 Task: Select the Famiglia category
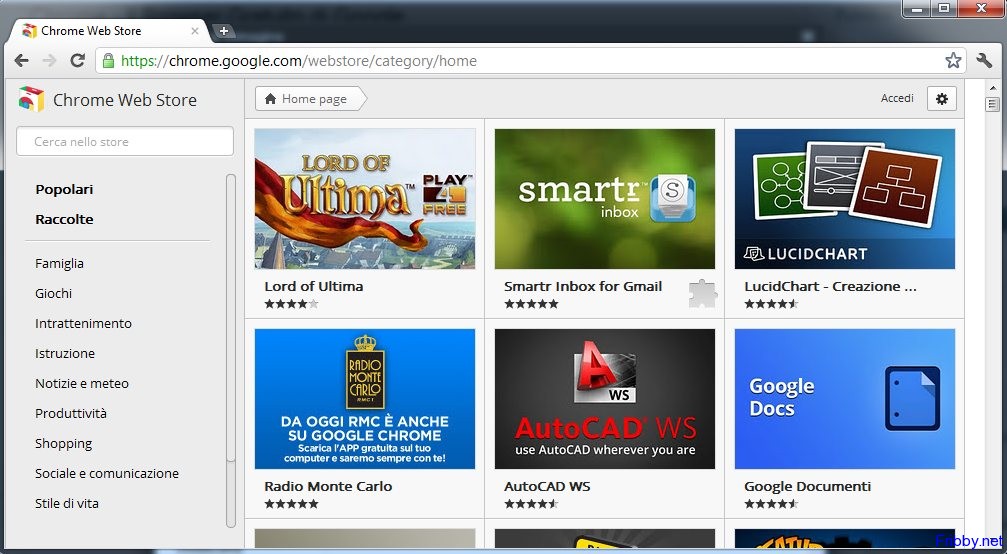pyautogui.click(x=59, y=263)
